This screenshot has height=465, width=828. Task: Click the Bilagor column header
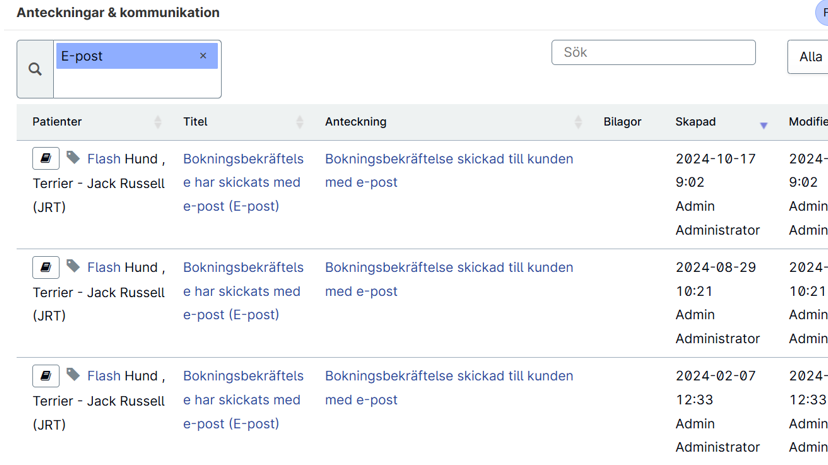pos(622,122)
